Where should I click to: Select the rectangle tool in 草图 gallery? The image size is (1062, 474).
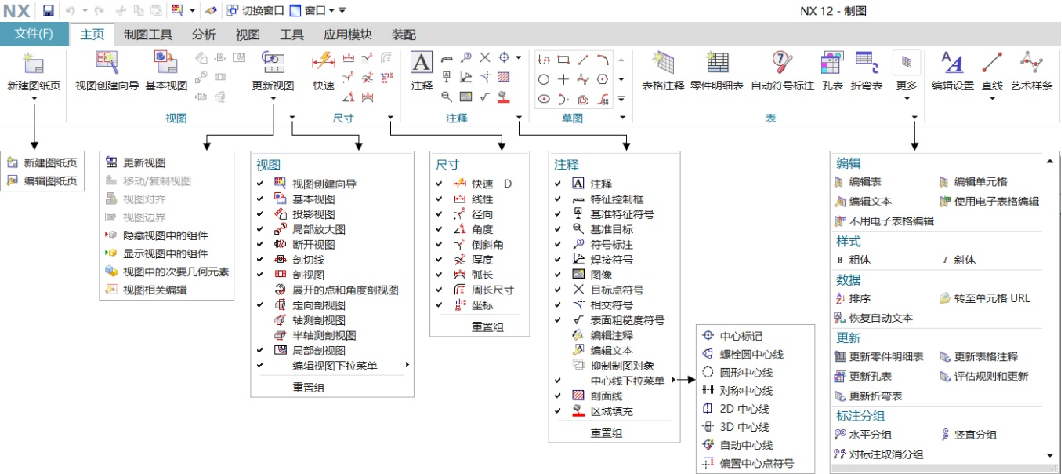click(563, 60)
